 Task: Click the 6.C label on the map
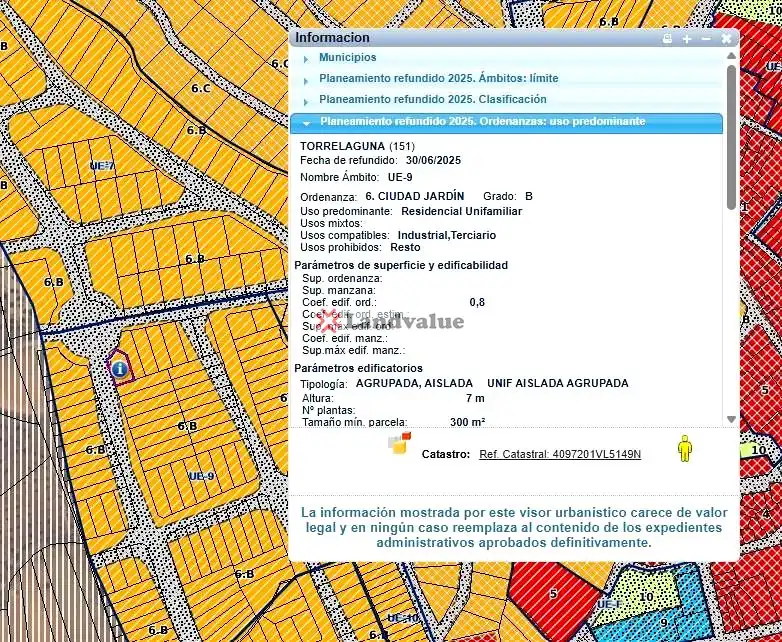pyautogui.click(x=201, y=88)
